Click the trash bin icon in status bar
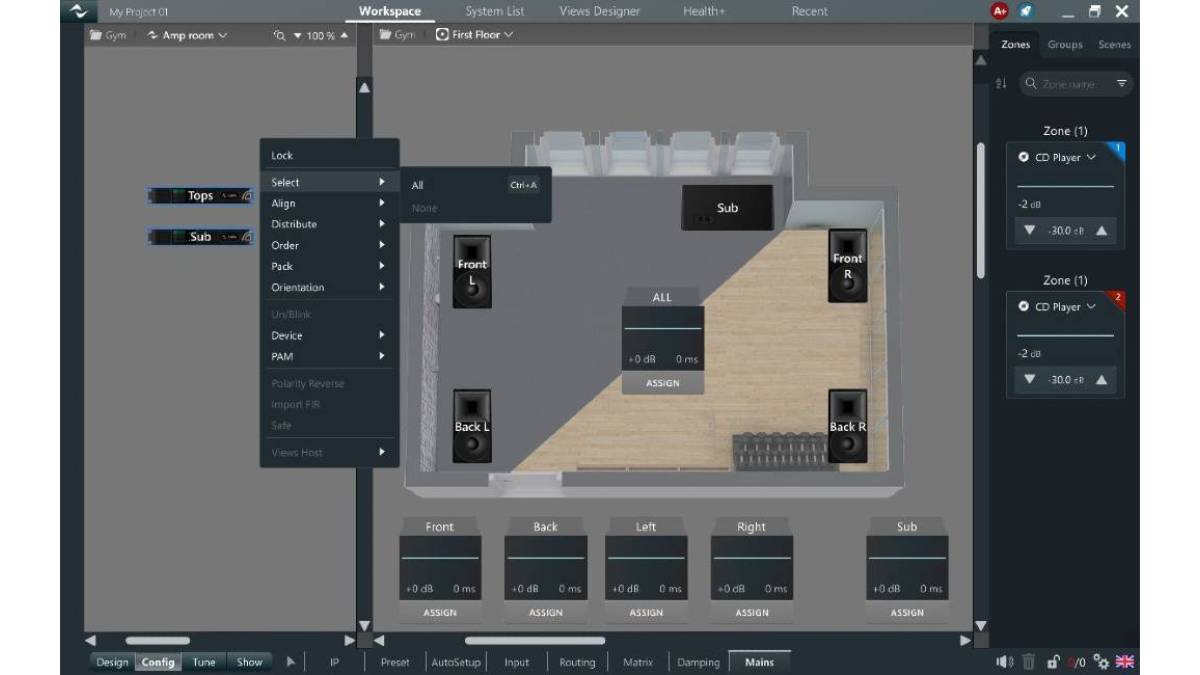 coord(1028,661)
